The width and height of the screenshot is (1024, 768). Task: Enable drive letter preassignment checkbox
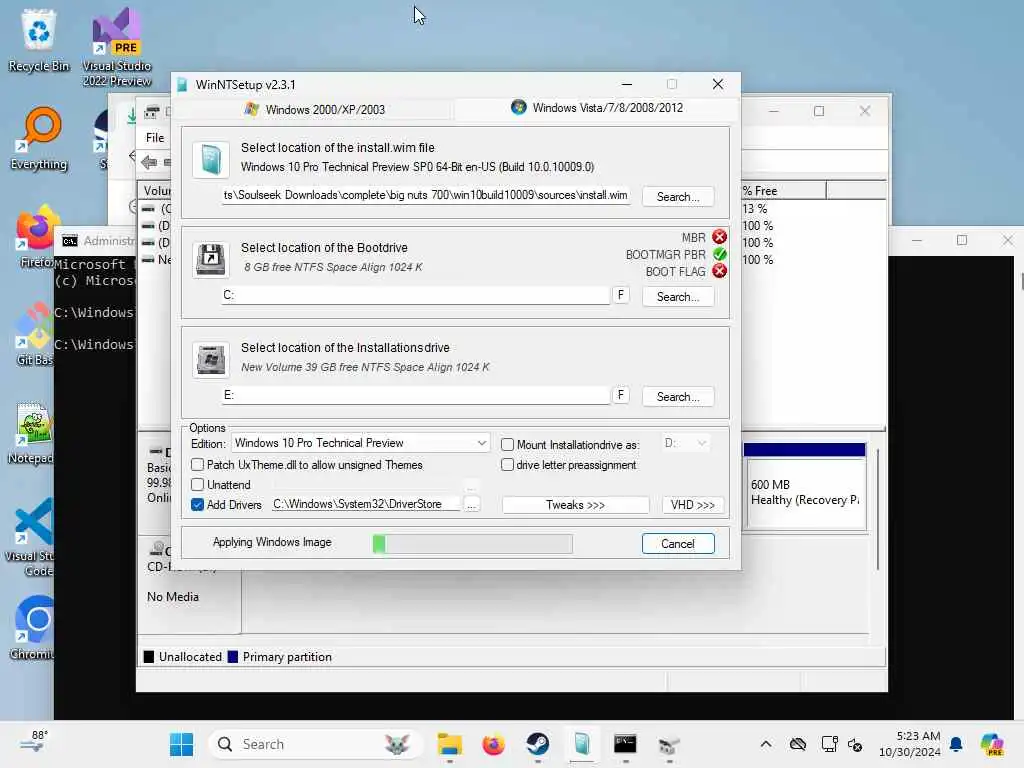507,465
